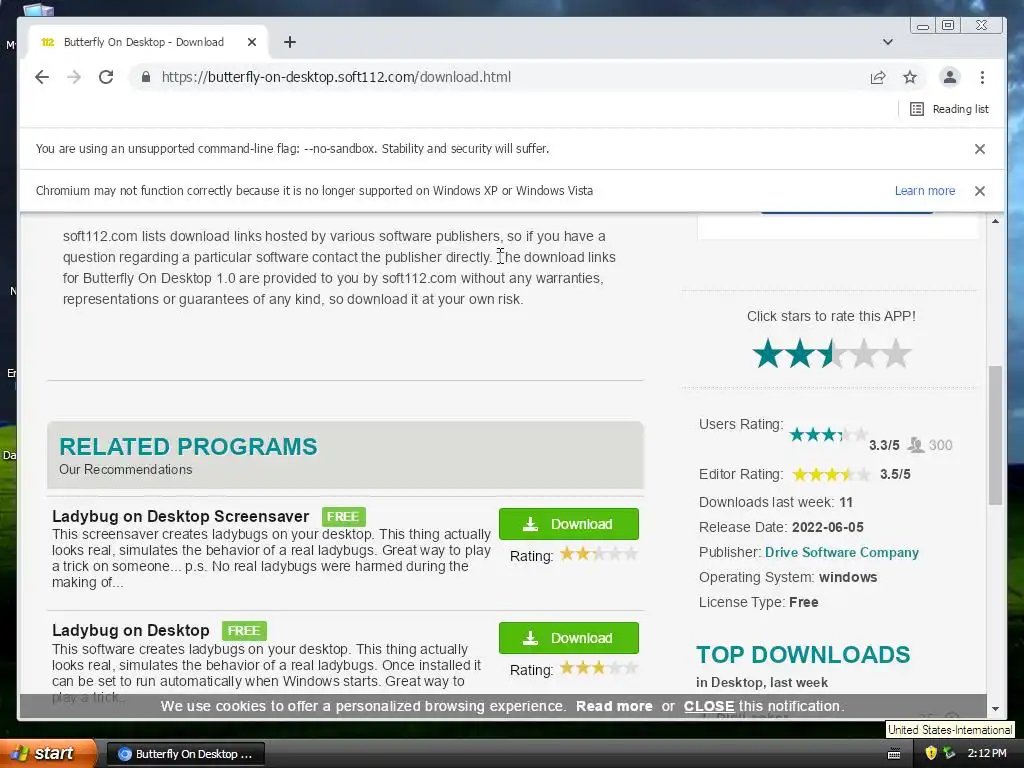Close the Butterfly On Desktop tab

(251, 42)
